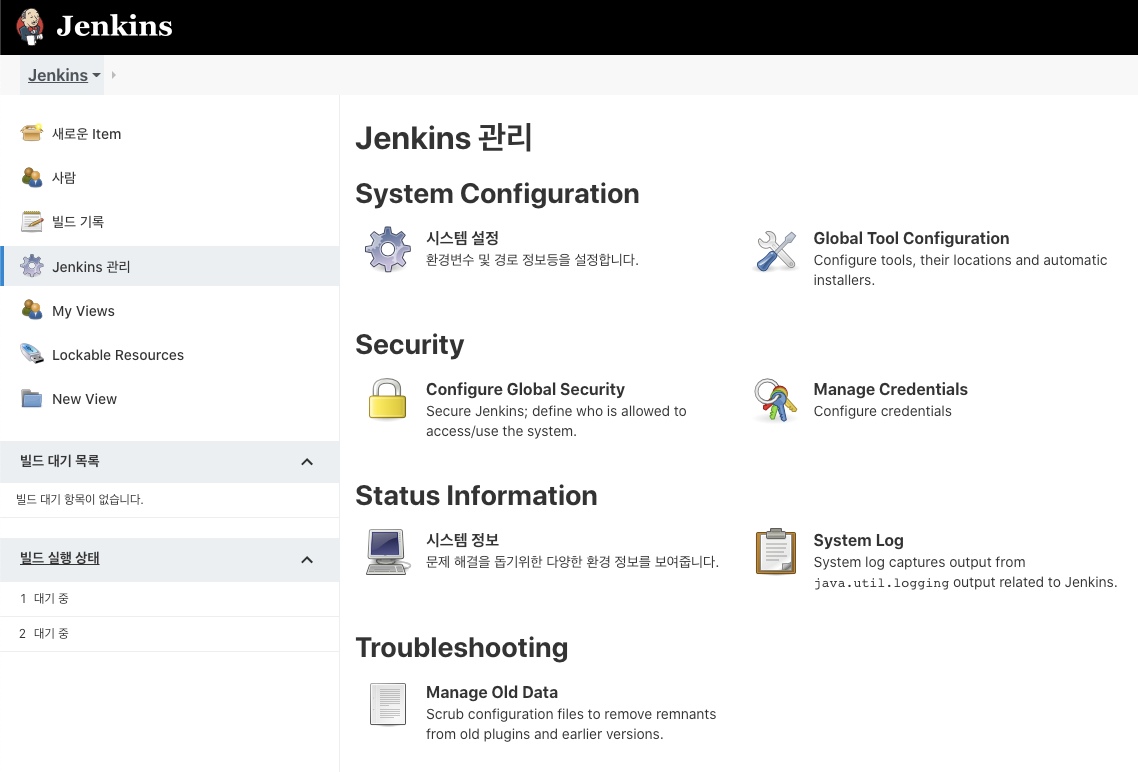Click the 새로운 Item box icon
Screen dimensions: 1138x772
tap(31, 133)
